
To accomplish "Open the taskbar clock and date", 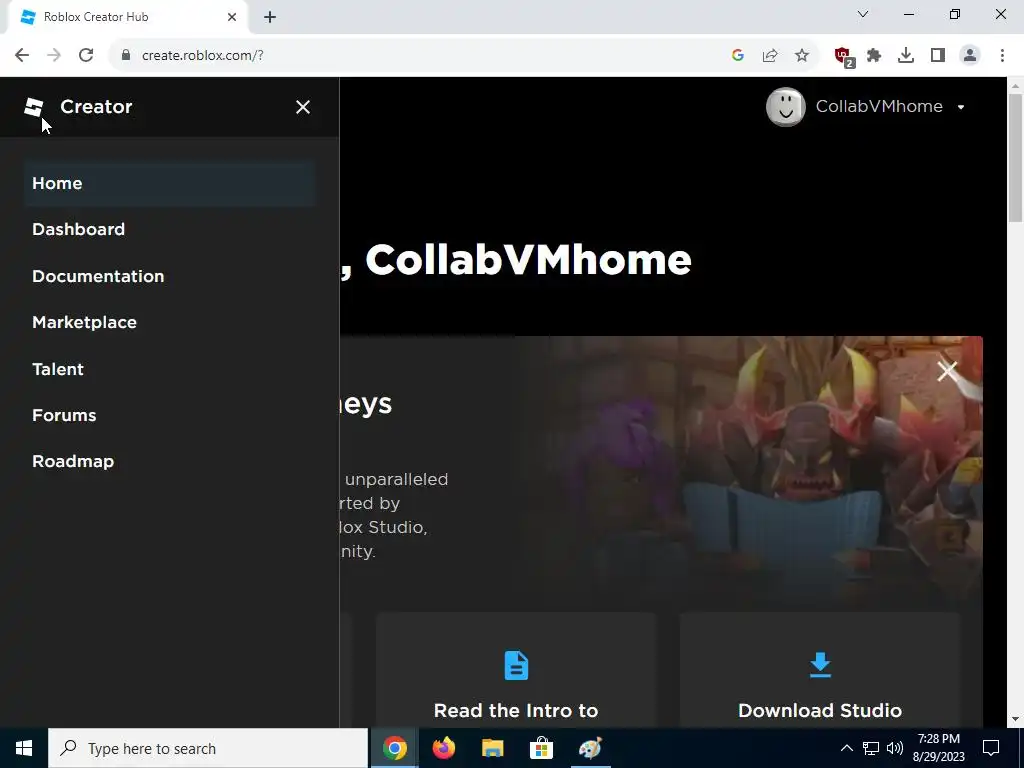I will pos(938,748).
